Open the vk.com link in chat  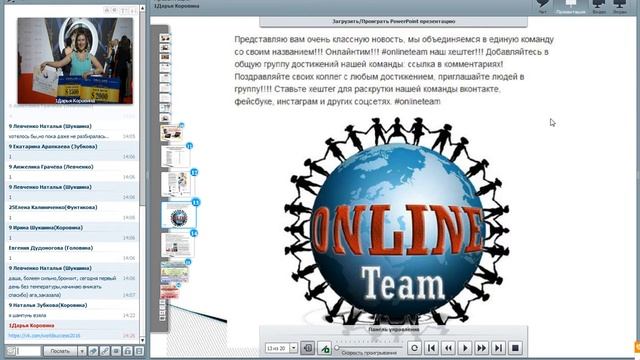44,336
